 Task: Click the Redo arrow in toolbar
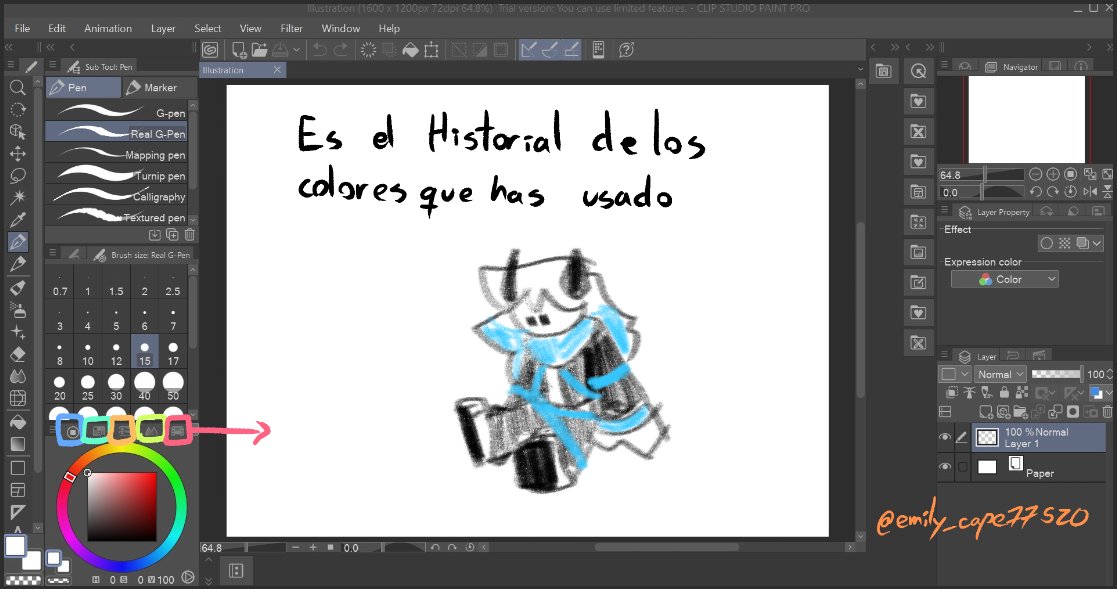(x=341, y=50)
